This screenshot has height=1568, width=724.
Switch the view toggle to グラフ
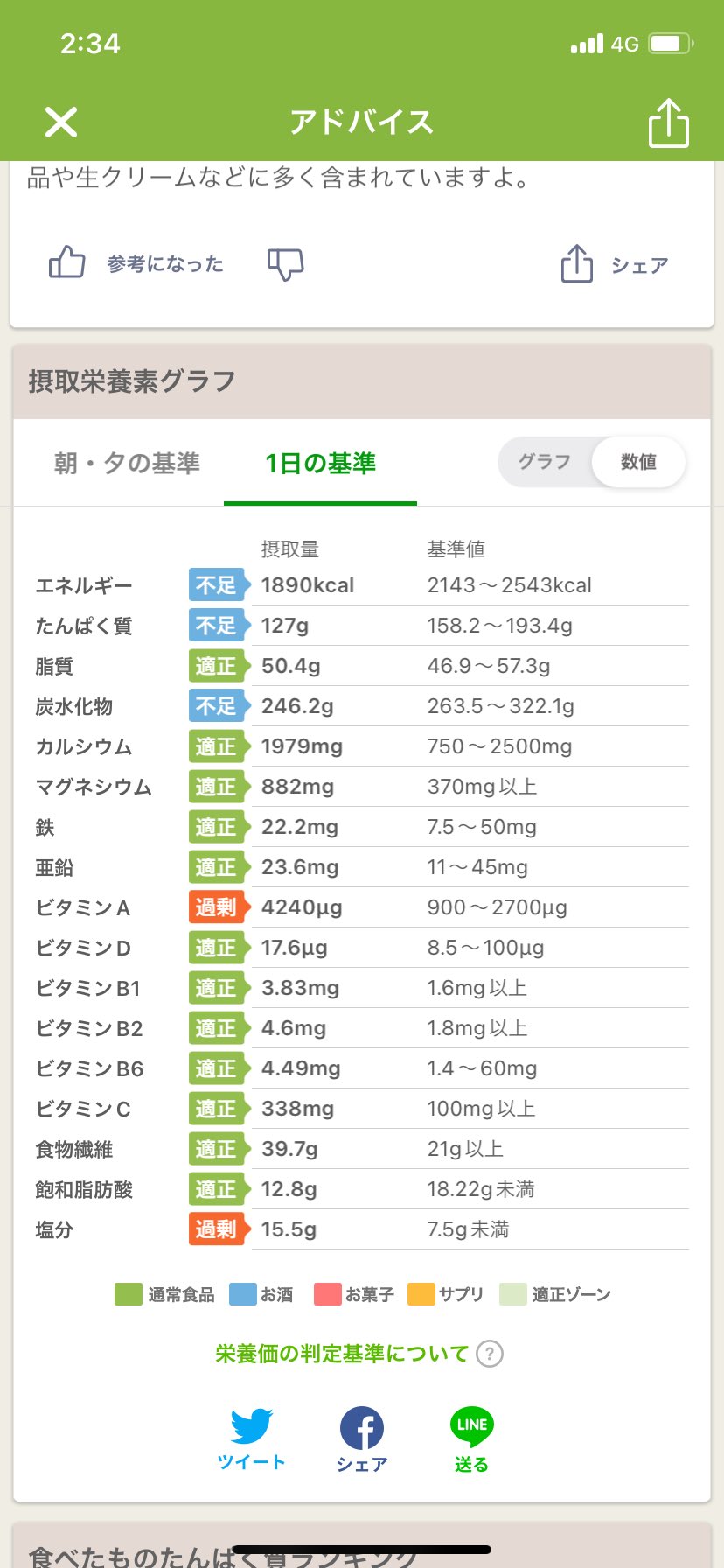545,462
